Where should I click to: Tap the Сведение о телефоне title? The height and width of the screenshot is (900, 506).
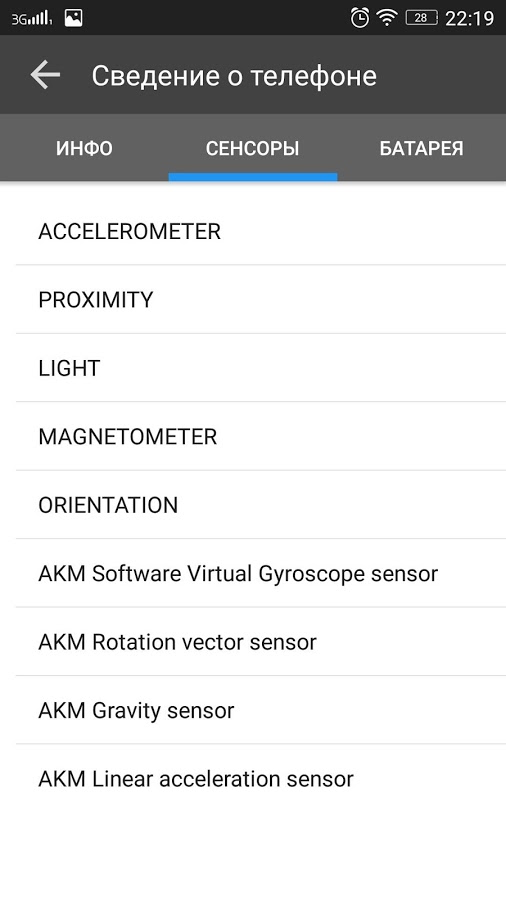[234, 76]
